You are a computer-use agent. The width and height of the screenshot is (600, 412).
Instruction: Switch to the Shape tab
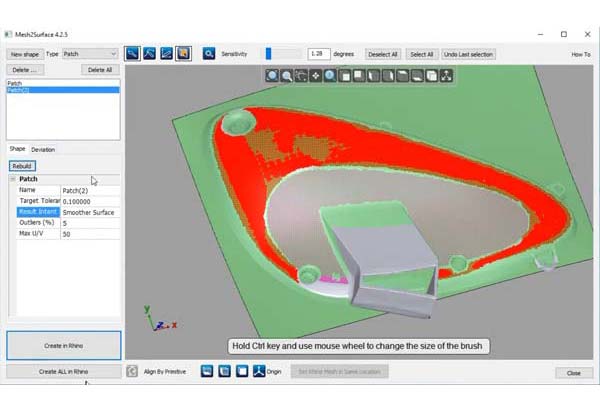(x=17, y=149)
